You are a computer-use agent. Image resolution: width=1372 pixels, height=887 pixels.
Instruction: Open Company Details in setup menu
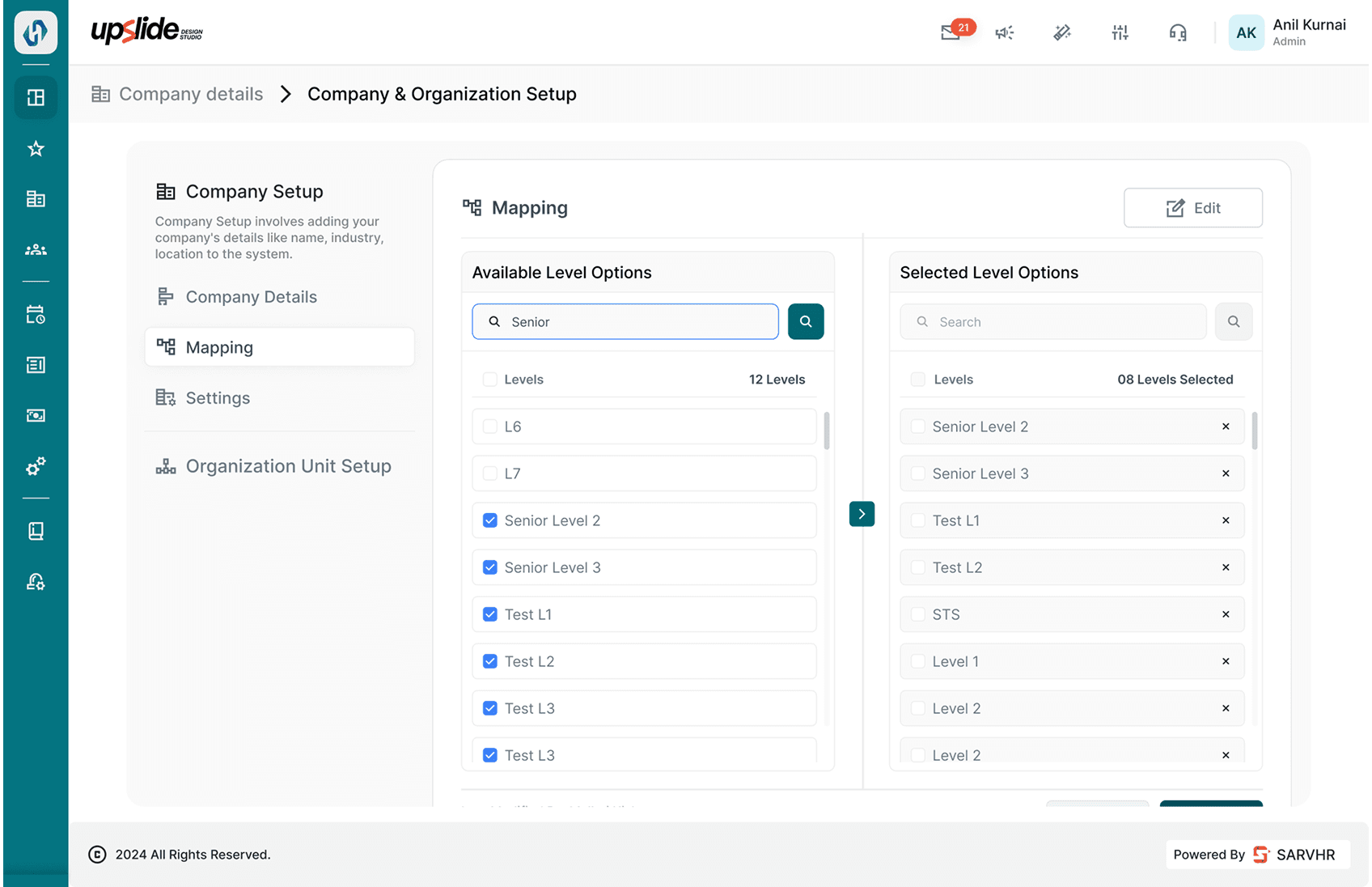tap(251, 297)
